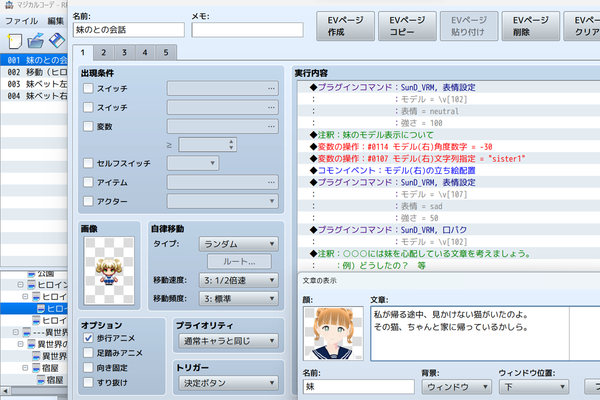The width and height of the screenshot is (600, 400).
Task: Enable the アクター condition checkbox
Action: point(88,201)
